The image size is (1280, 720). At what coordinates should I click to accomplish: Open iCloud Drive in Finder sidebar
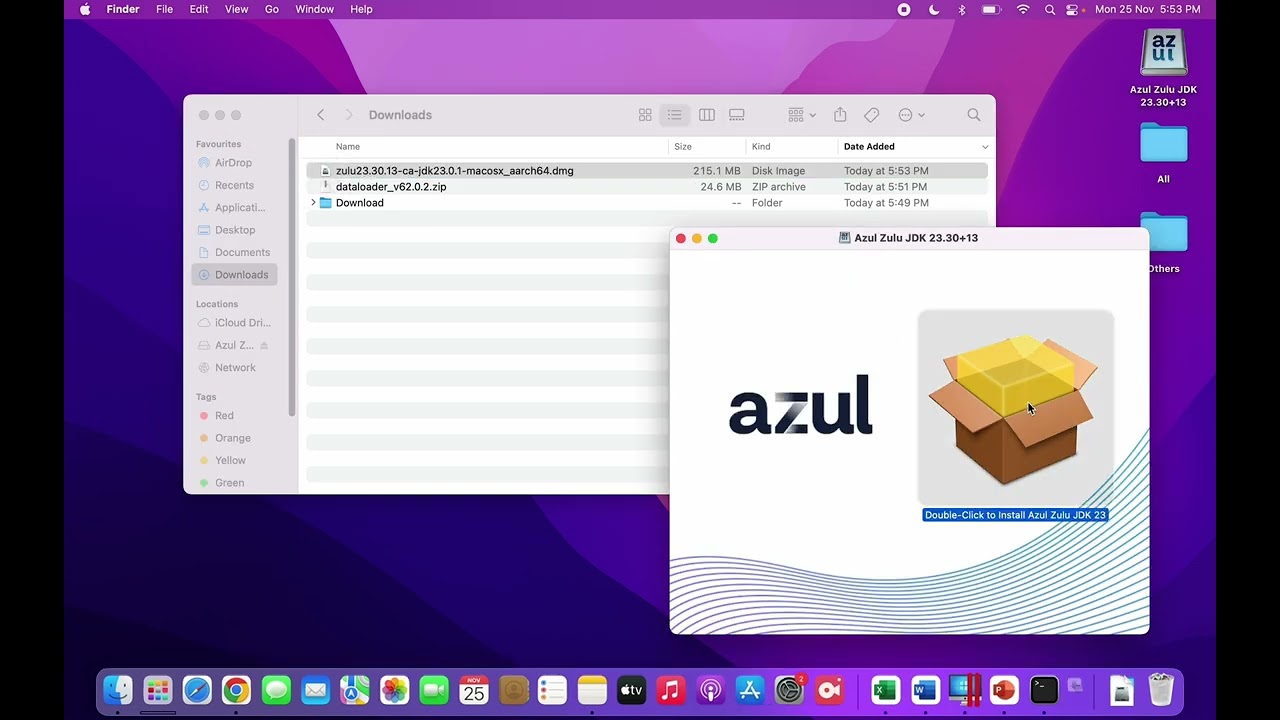tap(234, 323)
